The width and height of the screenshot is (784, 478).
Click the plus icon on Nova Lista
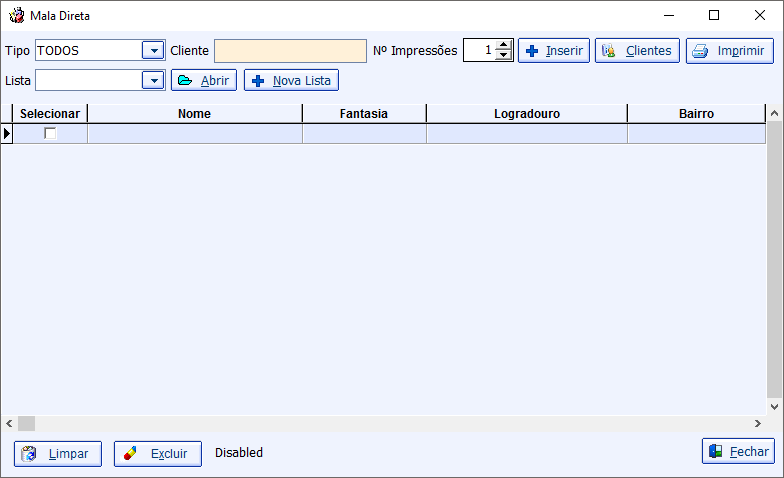click(x=258, y=81)
